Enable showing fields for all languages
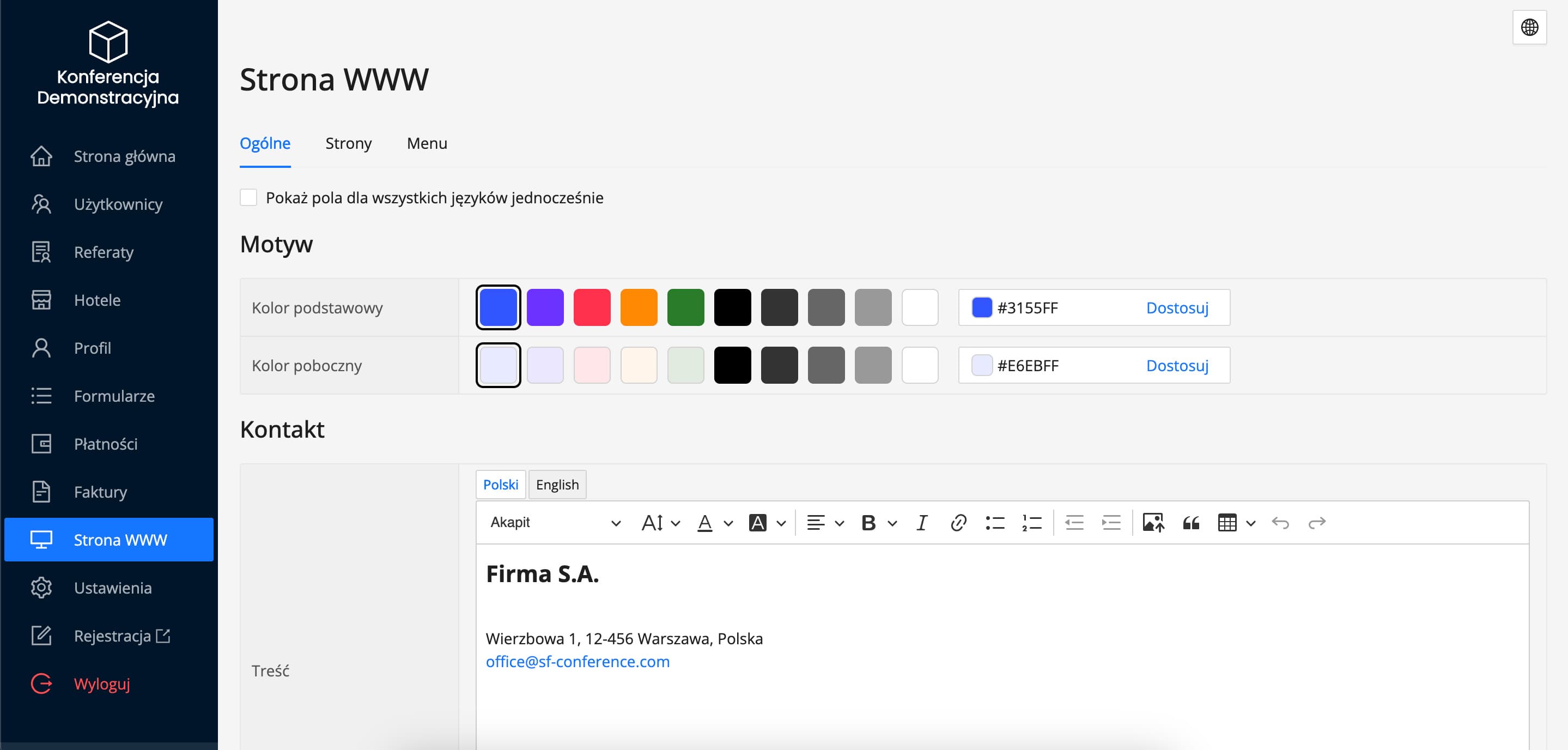Screen dimensions: 1568x750 point(248,197)
